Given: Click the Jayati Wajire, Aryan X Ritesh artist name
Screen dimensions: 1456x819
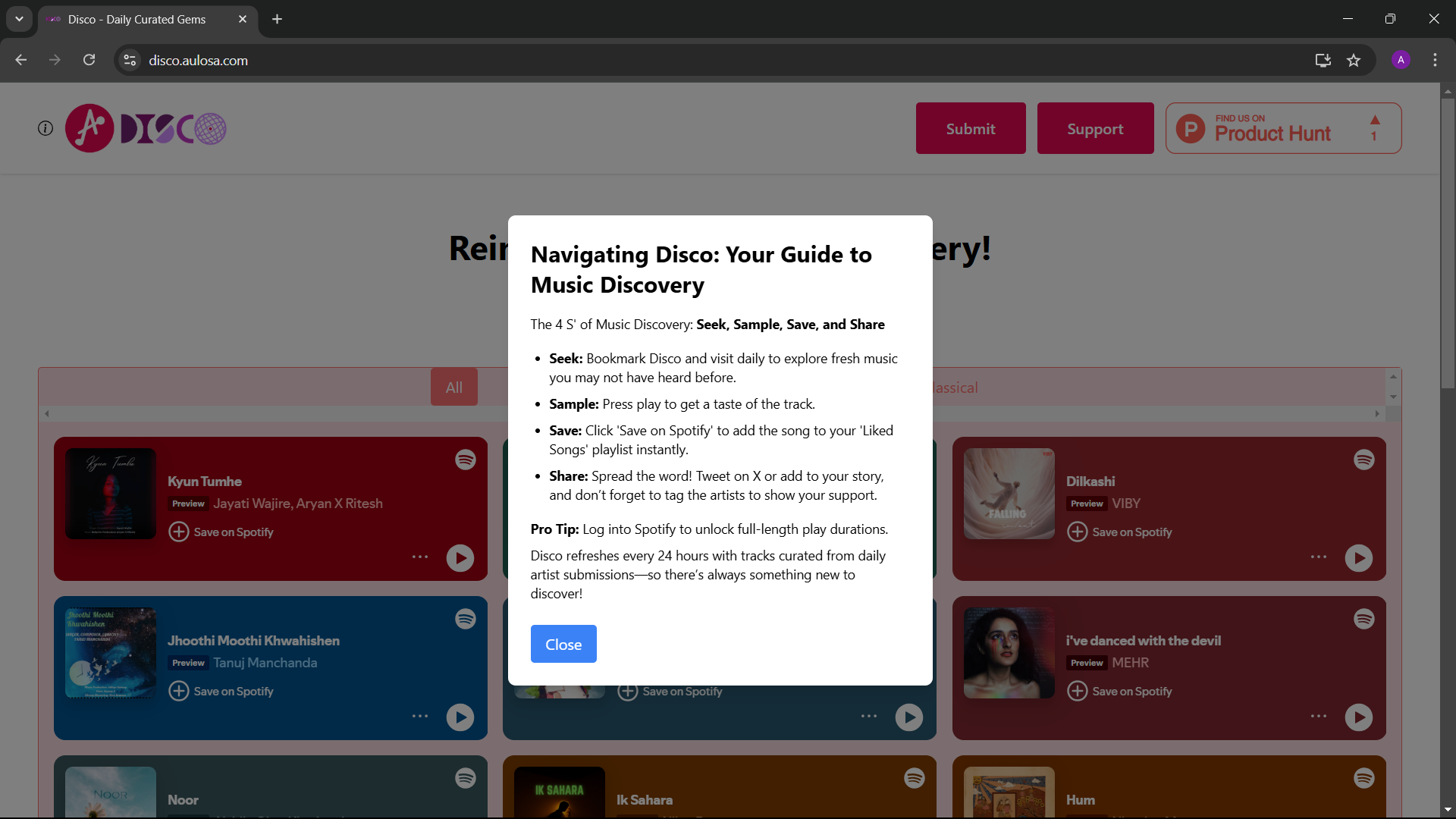Looking at the screenshot, I should tap(298, 504).
